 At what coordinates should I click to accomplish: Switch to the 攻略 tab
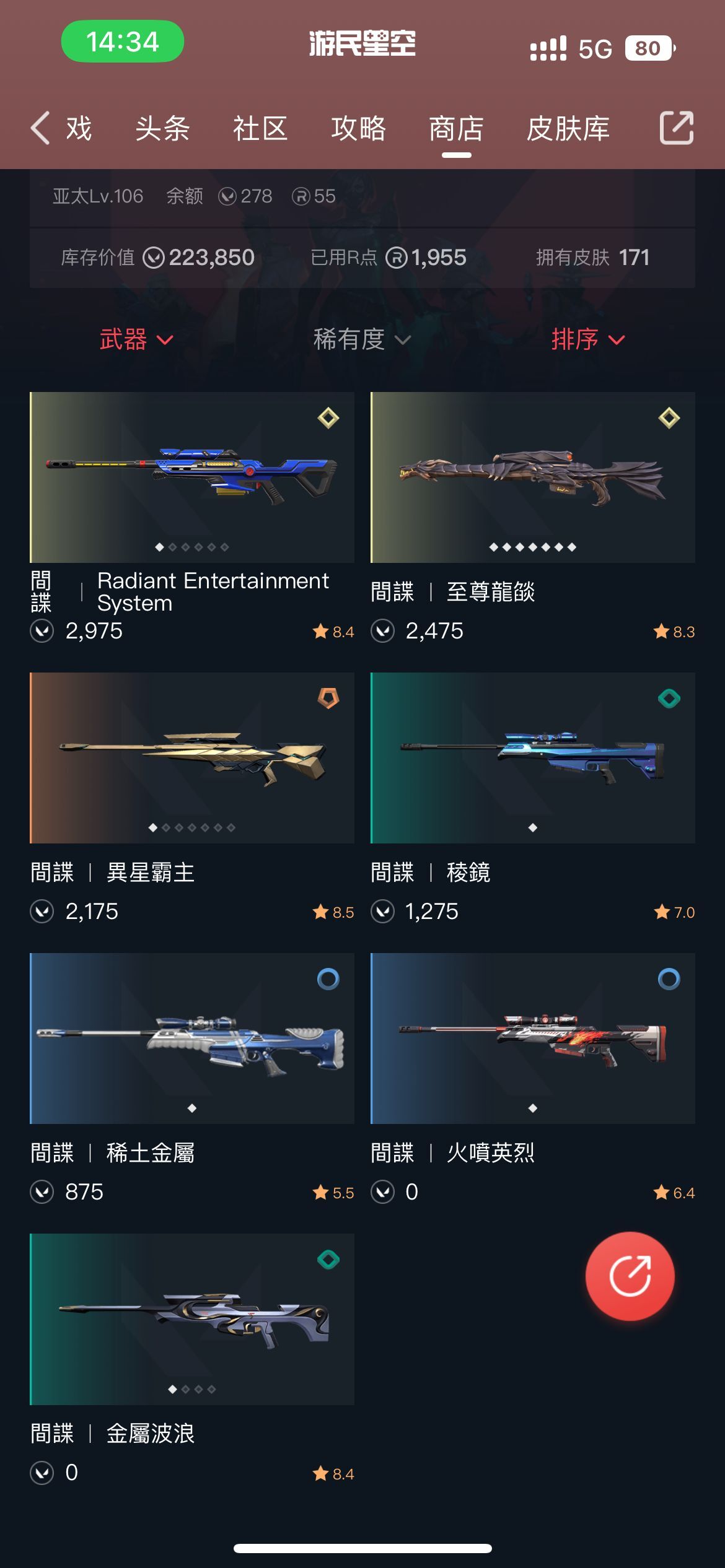(x=358, y=129)
